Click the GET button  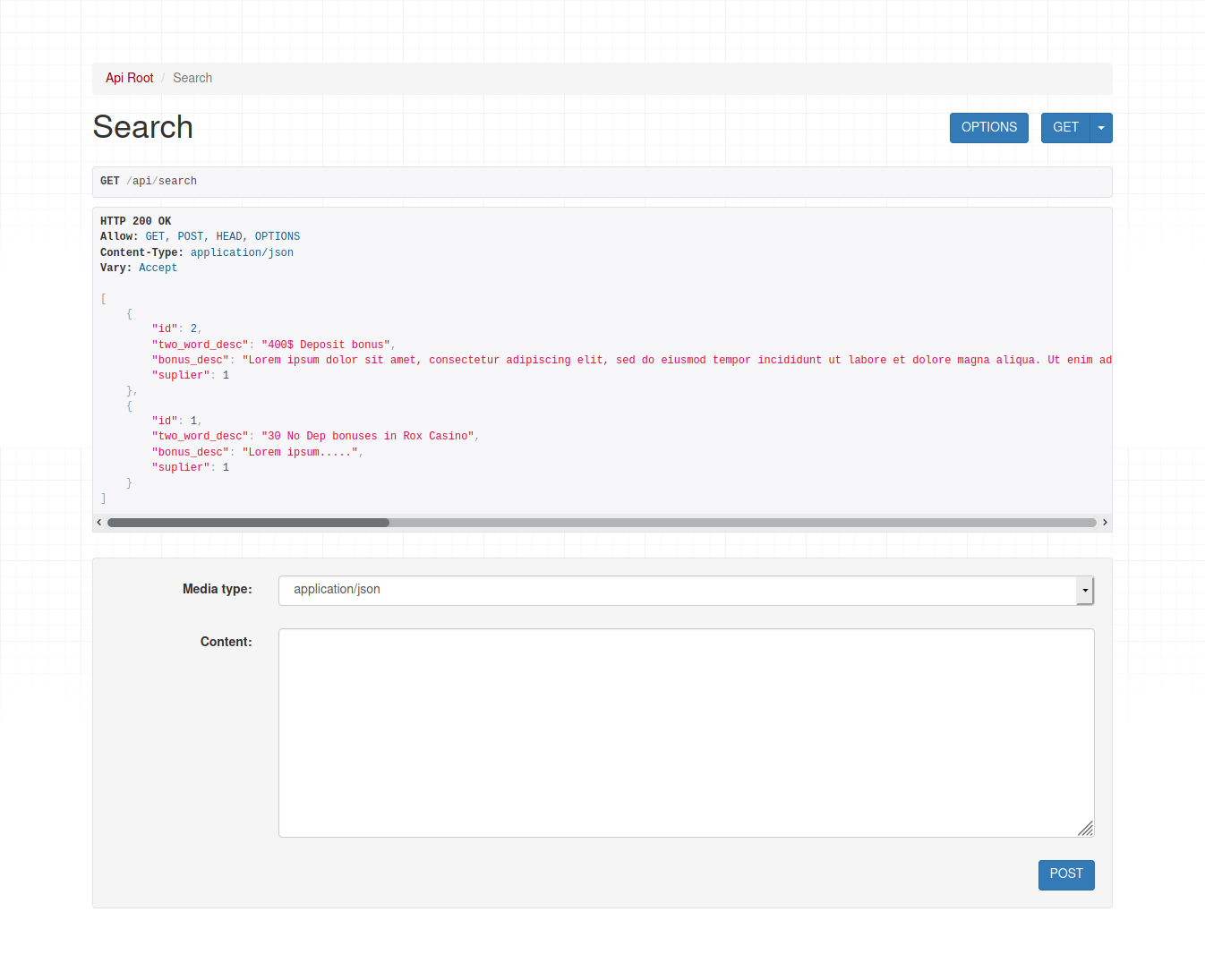click(x=1065, y=128)
